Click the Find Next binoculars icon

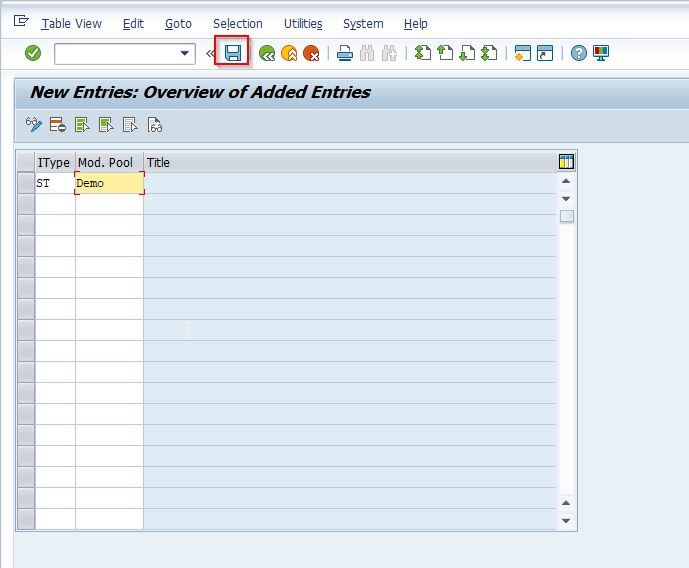(x=389, y=53)
